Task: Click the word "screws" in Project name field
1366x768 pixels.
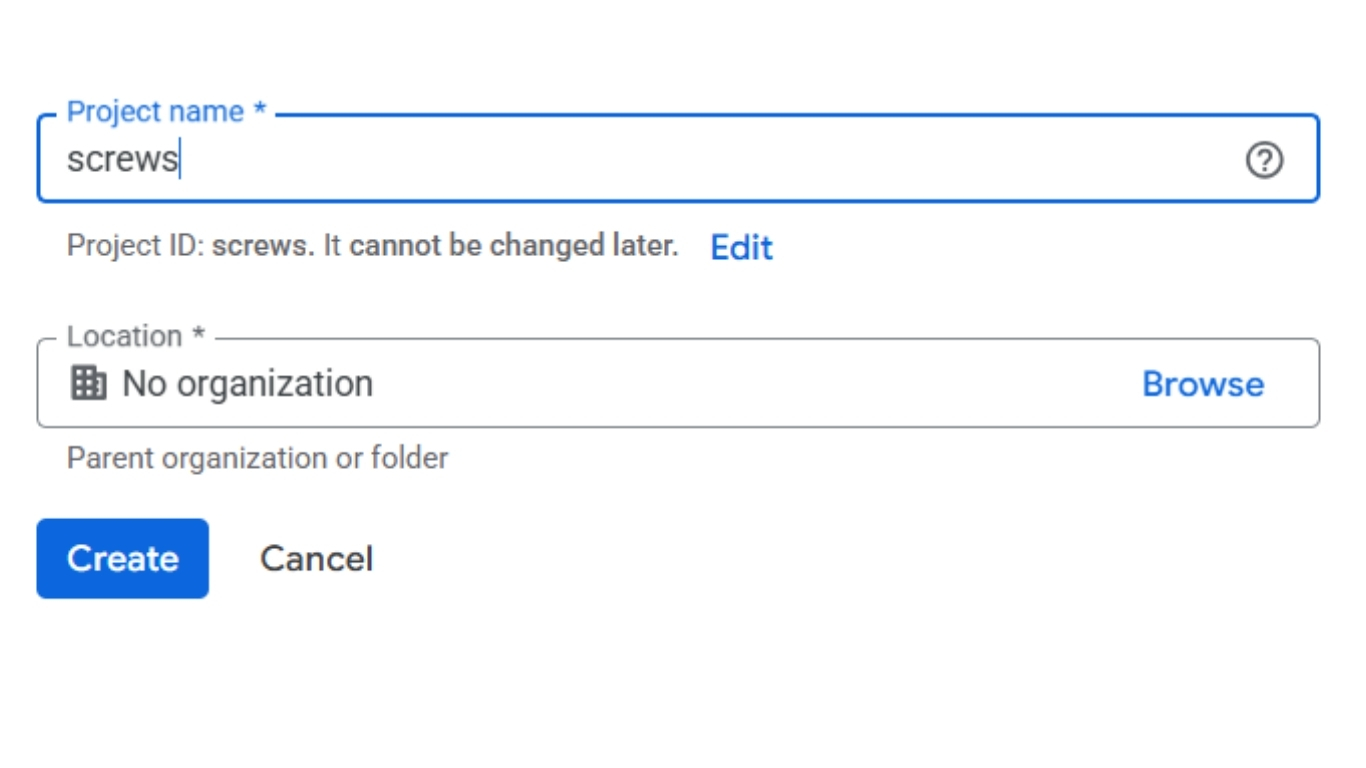Action: pos(121,160)
